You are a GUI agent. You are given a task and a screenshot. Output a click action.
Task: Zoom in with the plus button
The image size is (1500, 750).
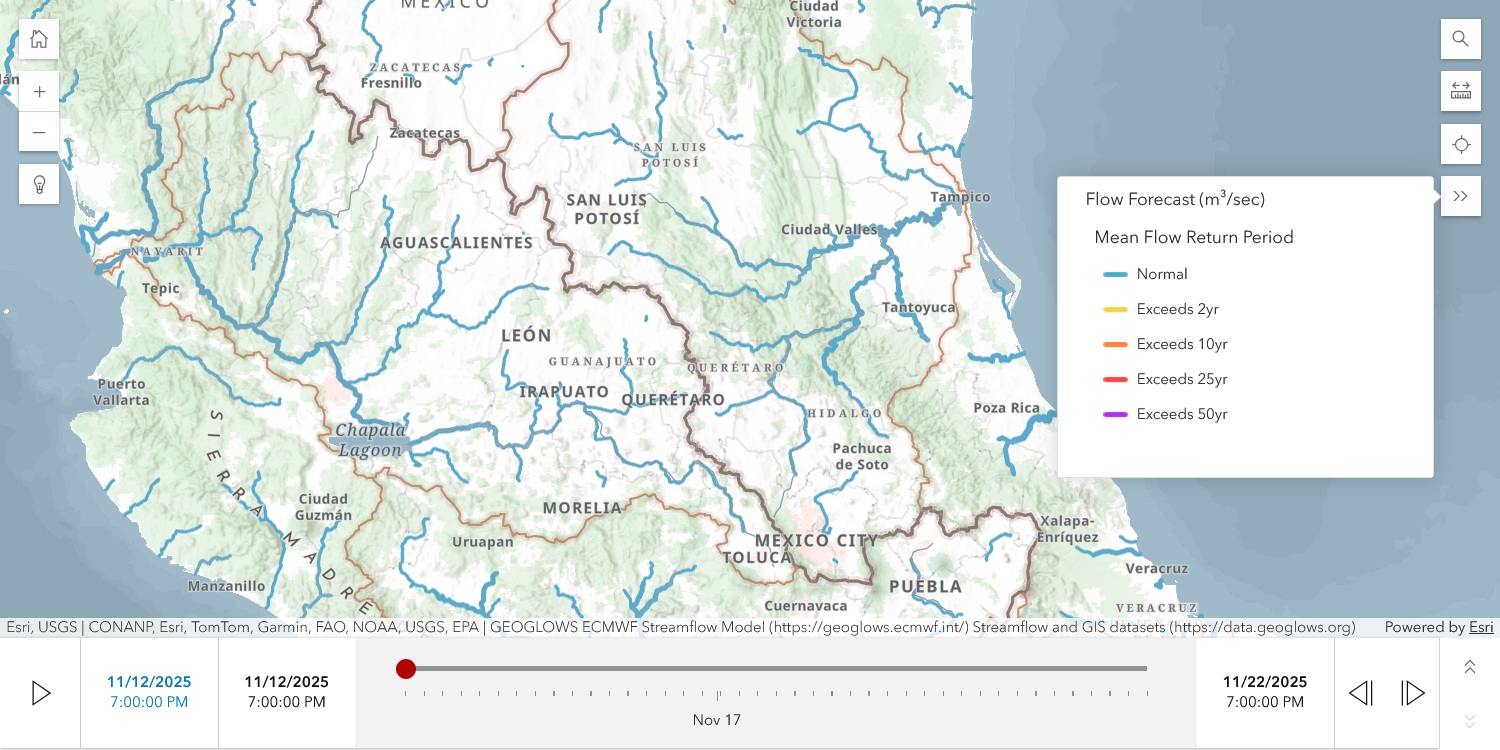pyautogui.click(x=39, y=92)
